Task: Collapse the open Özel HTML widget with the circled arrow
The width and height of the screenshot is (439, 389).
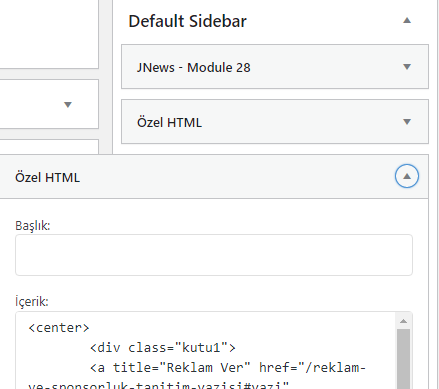Action: coord(407,176)
